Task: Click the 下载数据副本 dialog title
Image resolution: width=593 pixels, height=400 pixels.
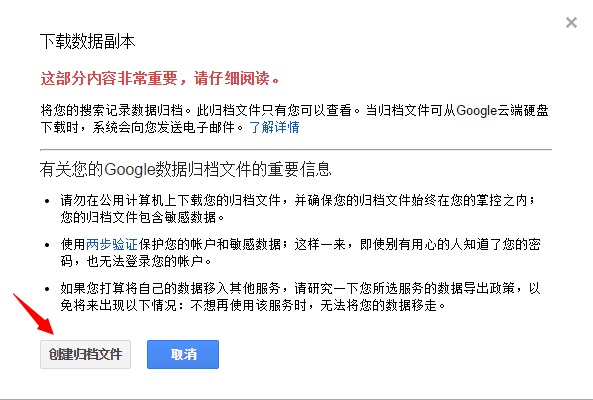Action: coord(87,41)
